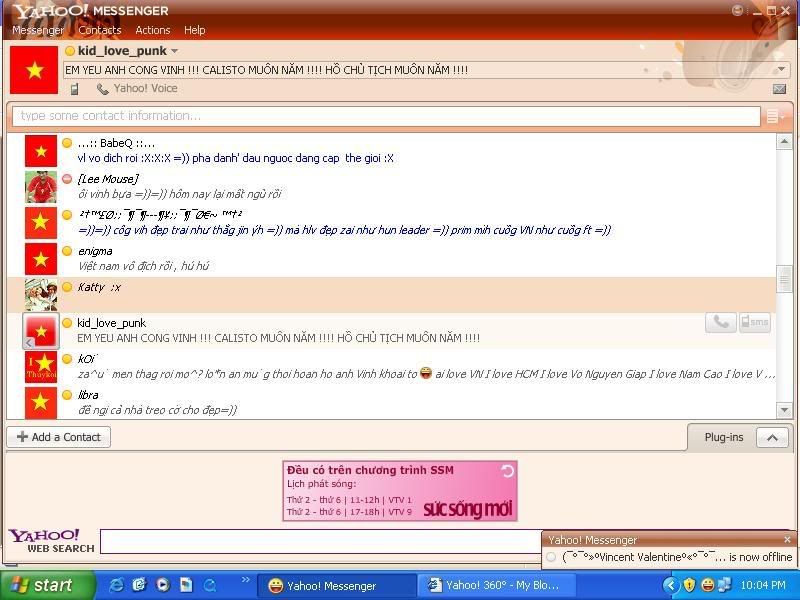800x600 pixels.
Task: Send SMS to kid_love_punk contact
Action: [755, 322]
